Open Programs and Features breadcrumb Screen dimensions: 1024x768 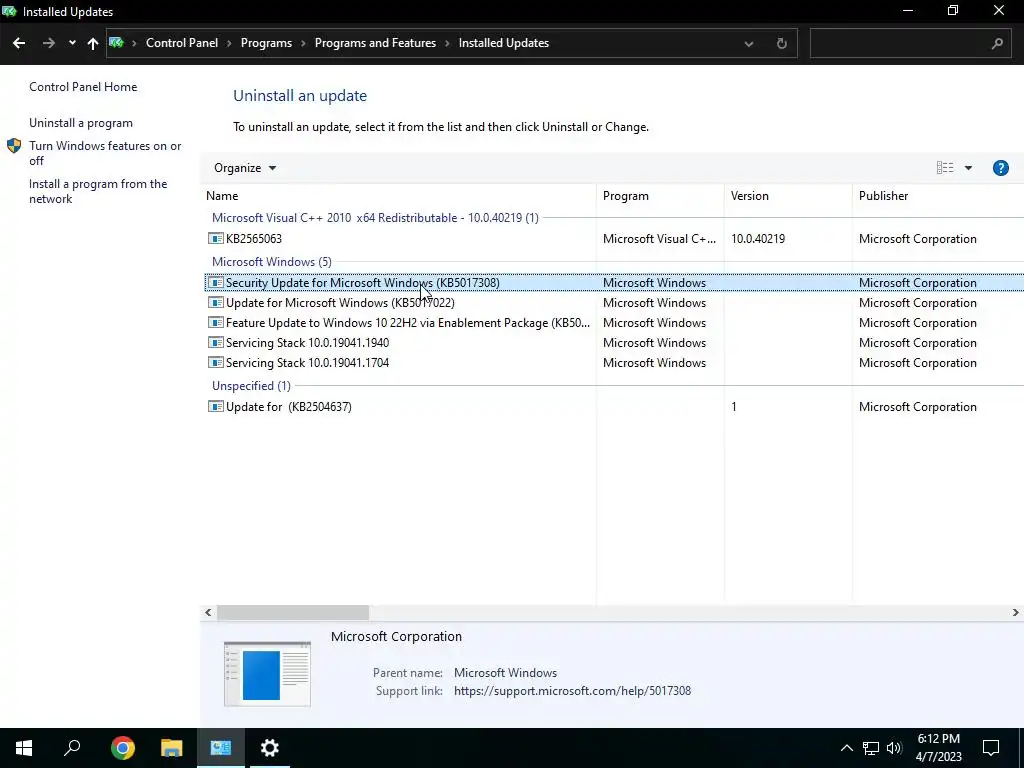point(375,43)
